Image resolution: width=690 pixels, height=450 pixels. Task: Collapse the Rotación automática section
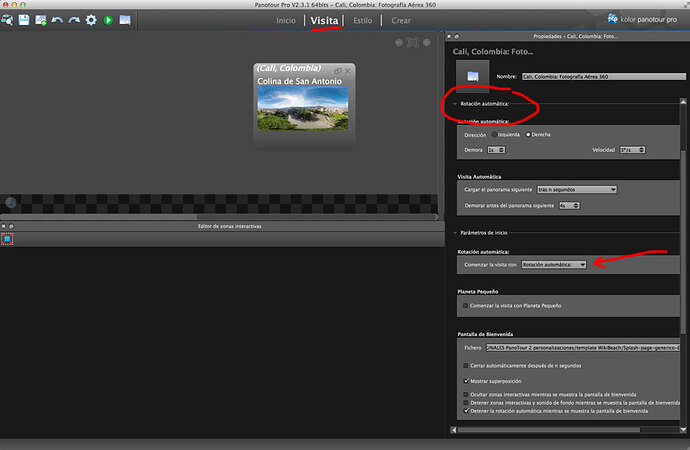455,104
